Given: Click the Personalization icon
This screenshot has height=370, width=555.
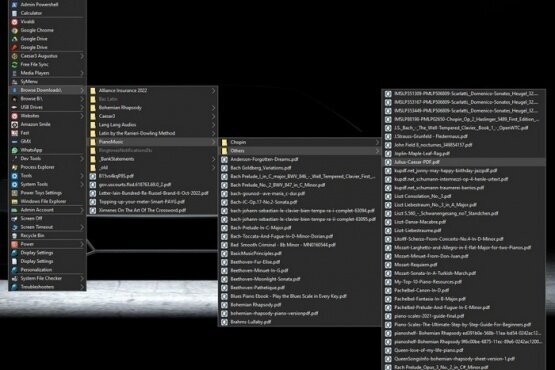Looking at the screenshot, I should pyautogui.click(x=15, y=270).
